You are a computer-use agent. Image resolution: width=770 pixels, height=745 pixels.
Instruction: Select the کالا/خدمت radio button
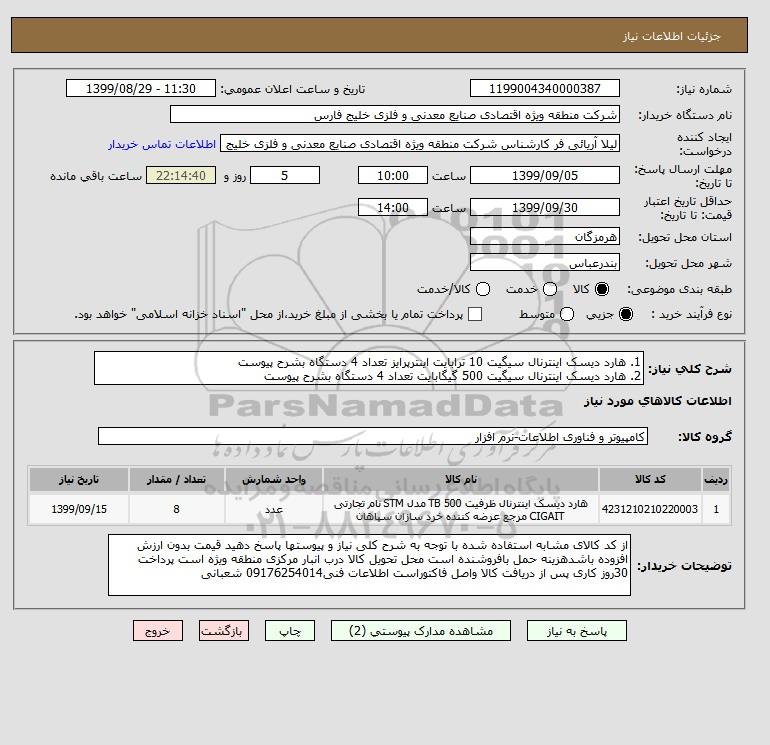tap(483, 289)
